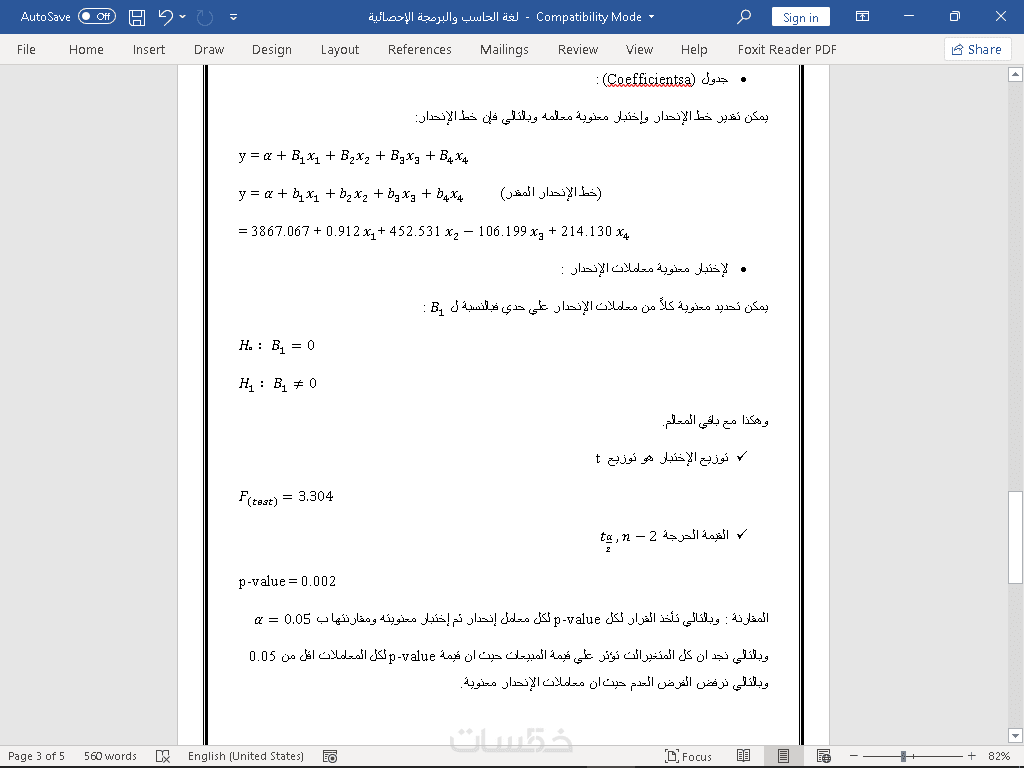Expand the Compatibility Mode title dropdown

[651, 17]
